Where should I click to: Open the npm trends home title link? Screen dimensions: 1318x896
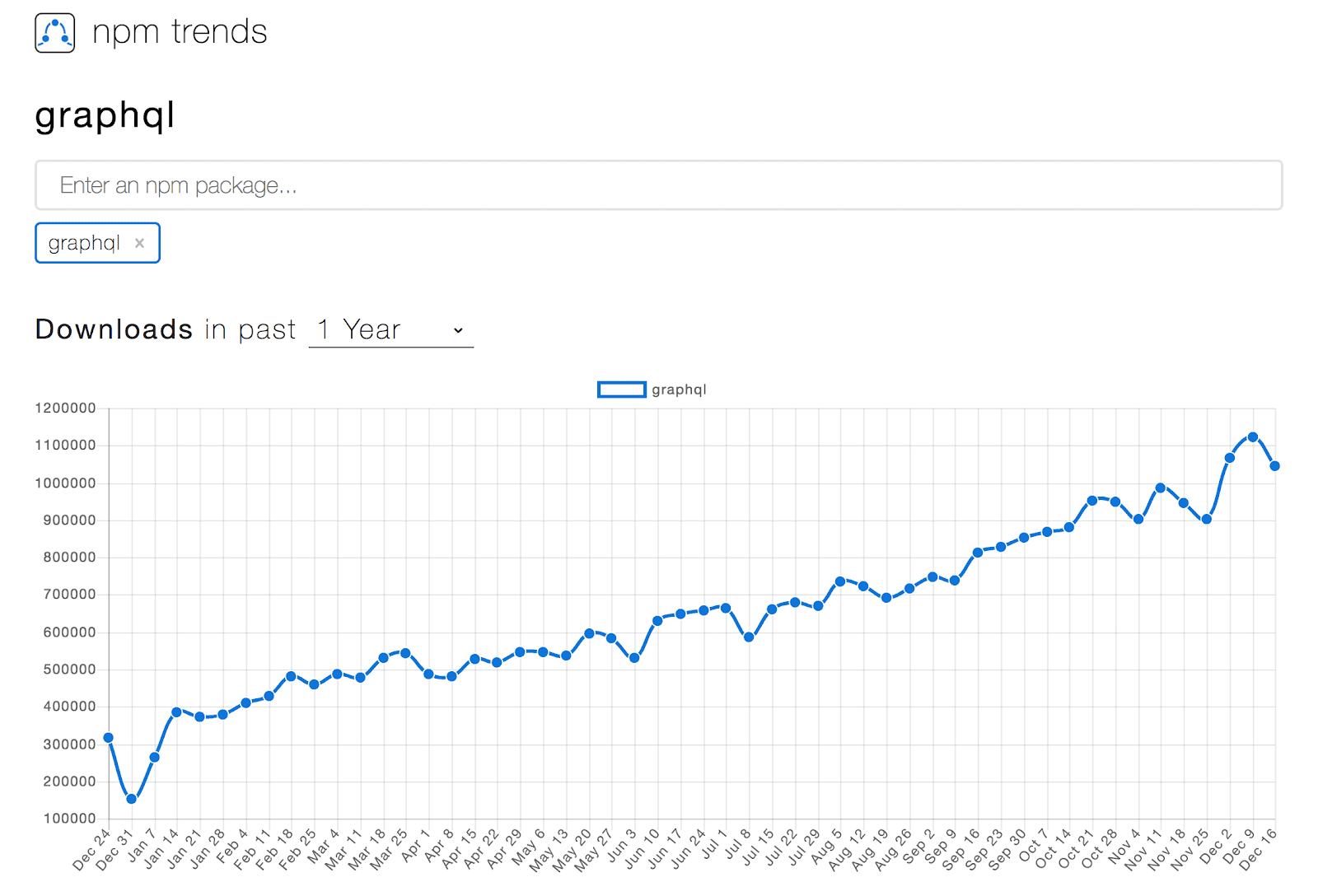click(180, 32)
